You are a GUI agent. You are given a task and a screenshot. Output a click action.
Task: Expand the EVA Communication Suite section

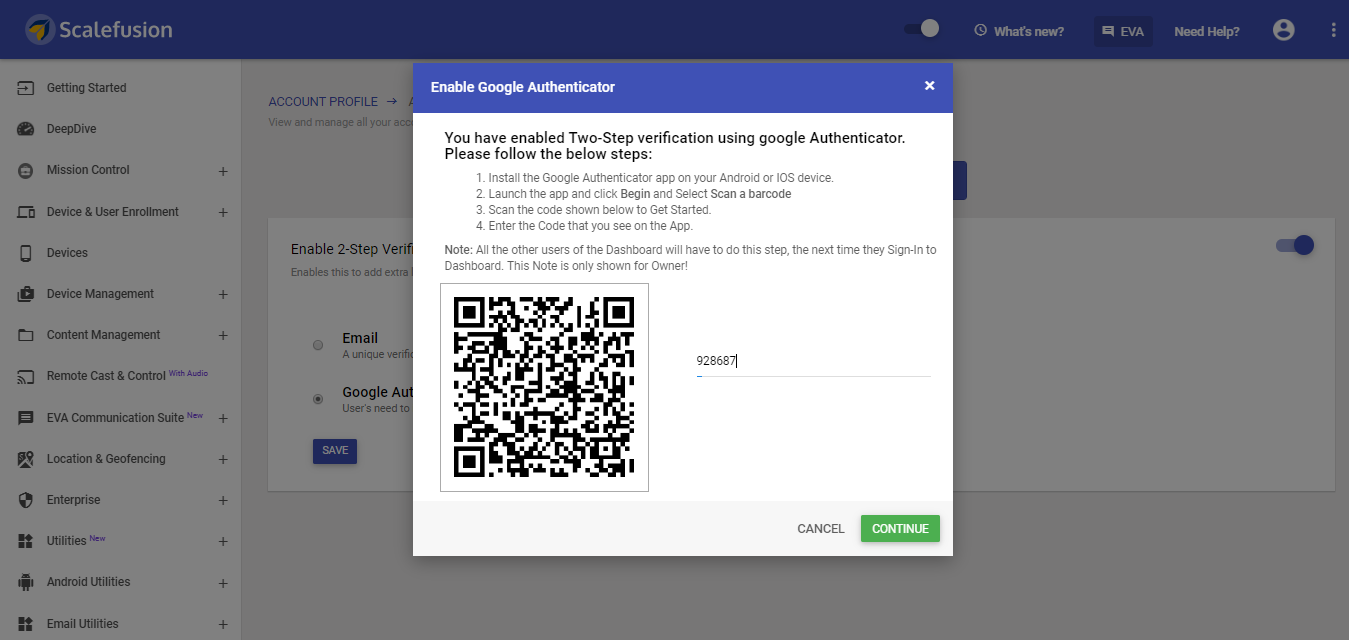223,418
